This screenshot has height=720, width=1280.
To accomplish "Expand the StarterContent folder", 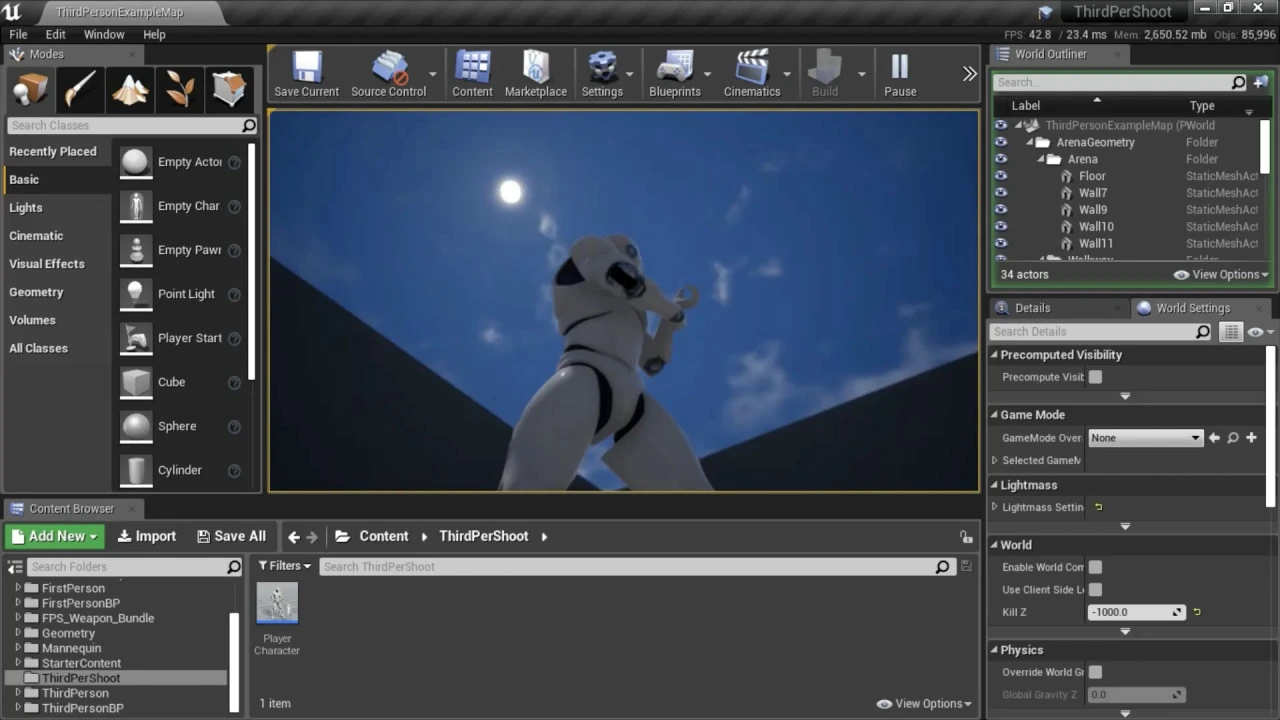I will (18, 663).
